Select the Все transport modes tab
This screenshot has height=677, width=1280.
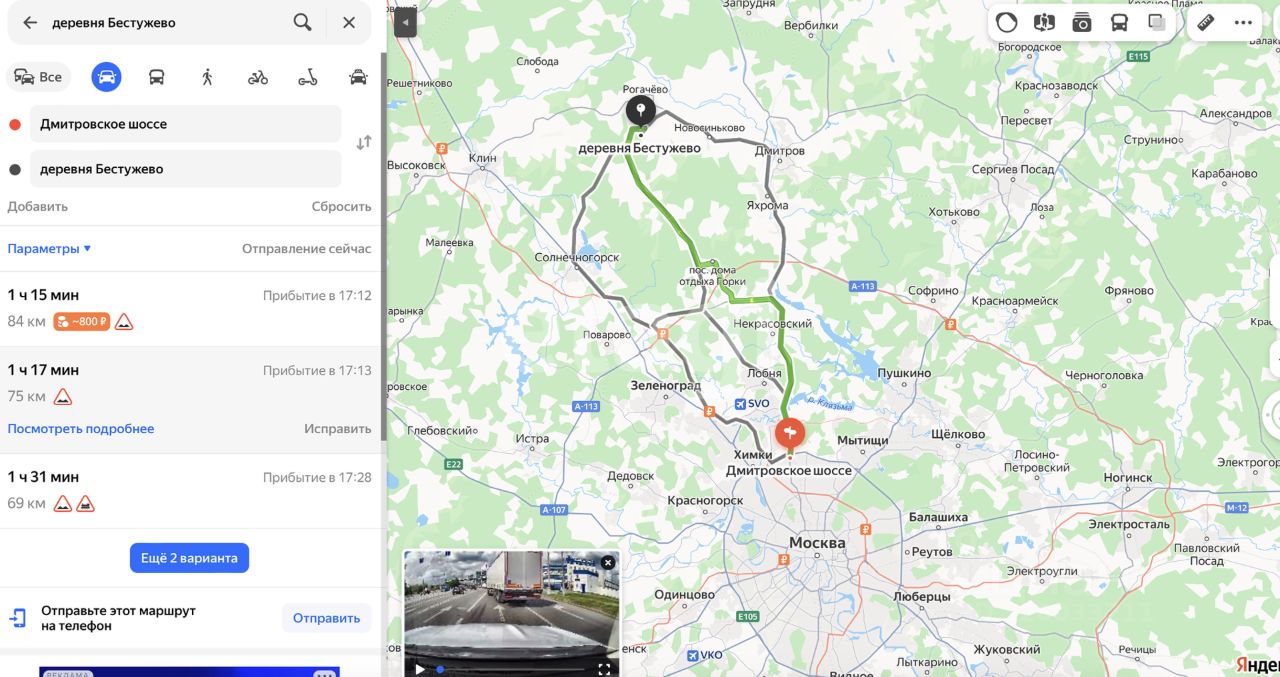39,77
